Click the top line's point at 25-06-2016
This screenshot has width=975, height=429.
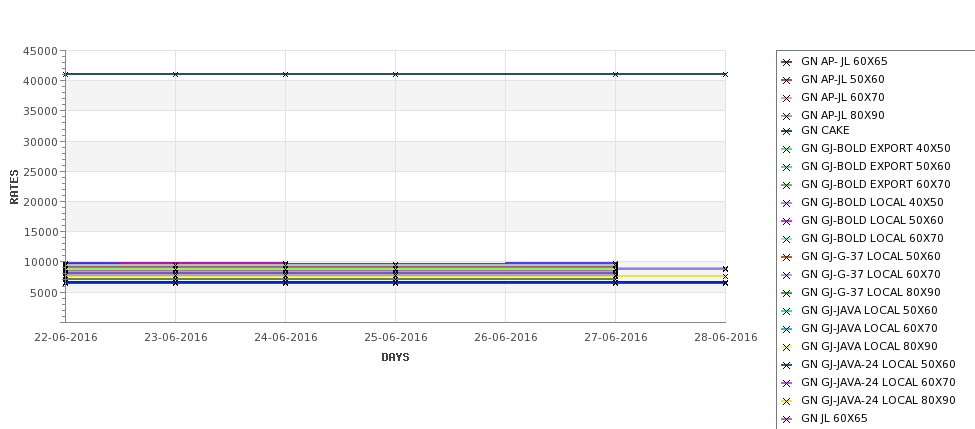pyautogui.click(x=395, y=75)
